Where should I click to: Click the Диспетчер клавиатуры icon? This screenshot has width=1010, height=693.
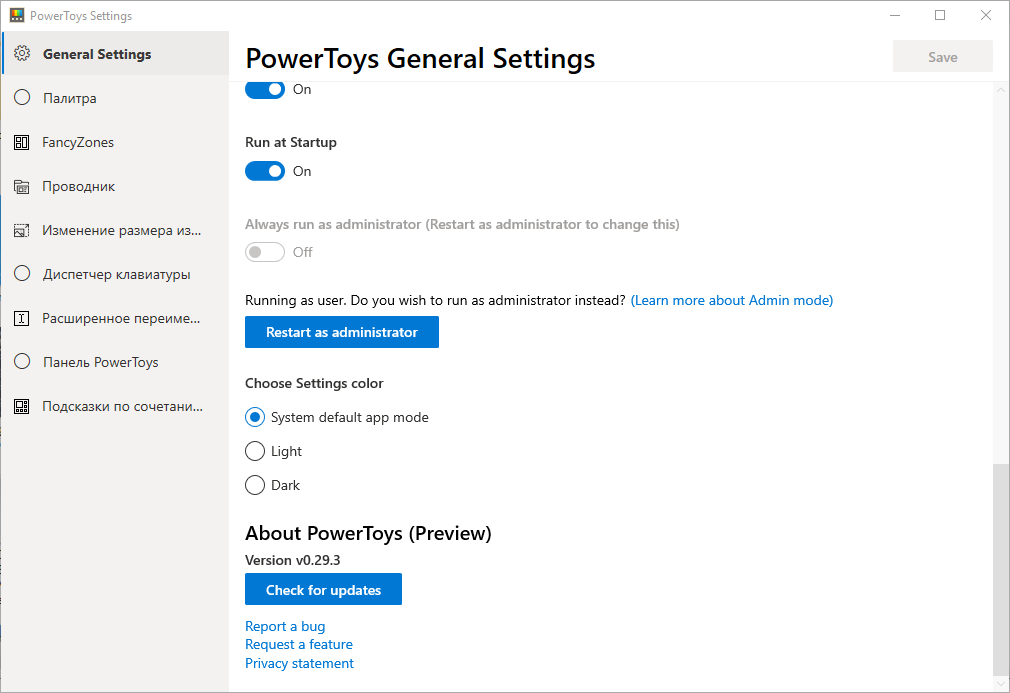tap(22, 274)
